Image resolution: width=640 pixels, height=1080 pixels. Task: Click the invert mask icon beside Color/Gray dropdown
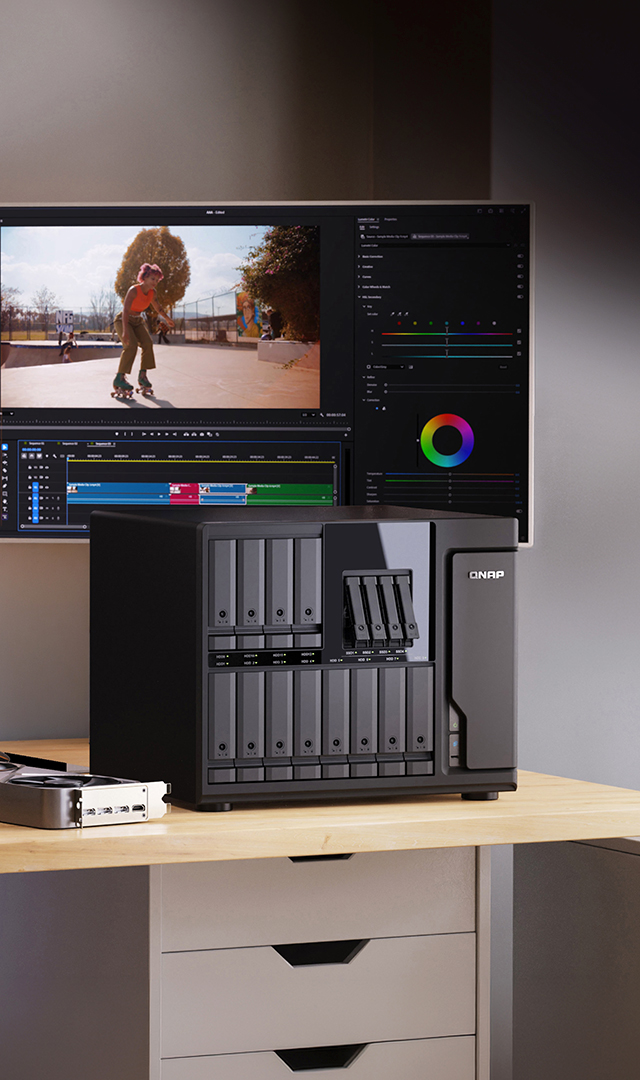tap(411, 367)
